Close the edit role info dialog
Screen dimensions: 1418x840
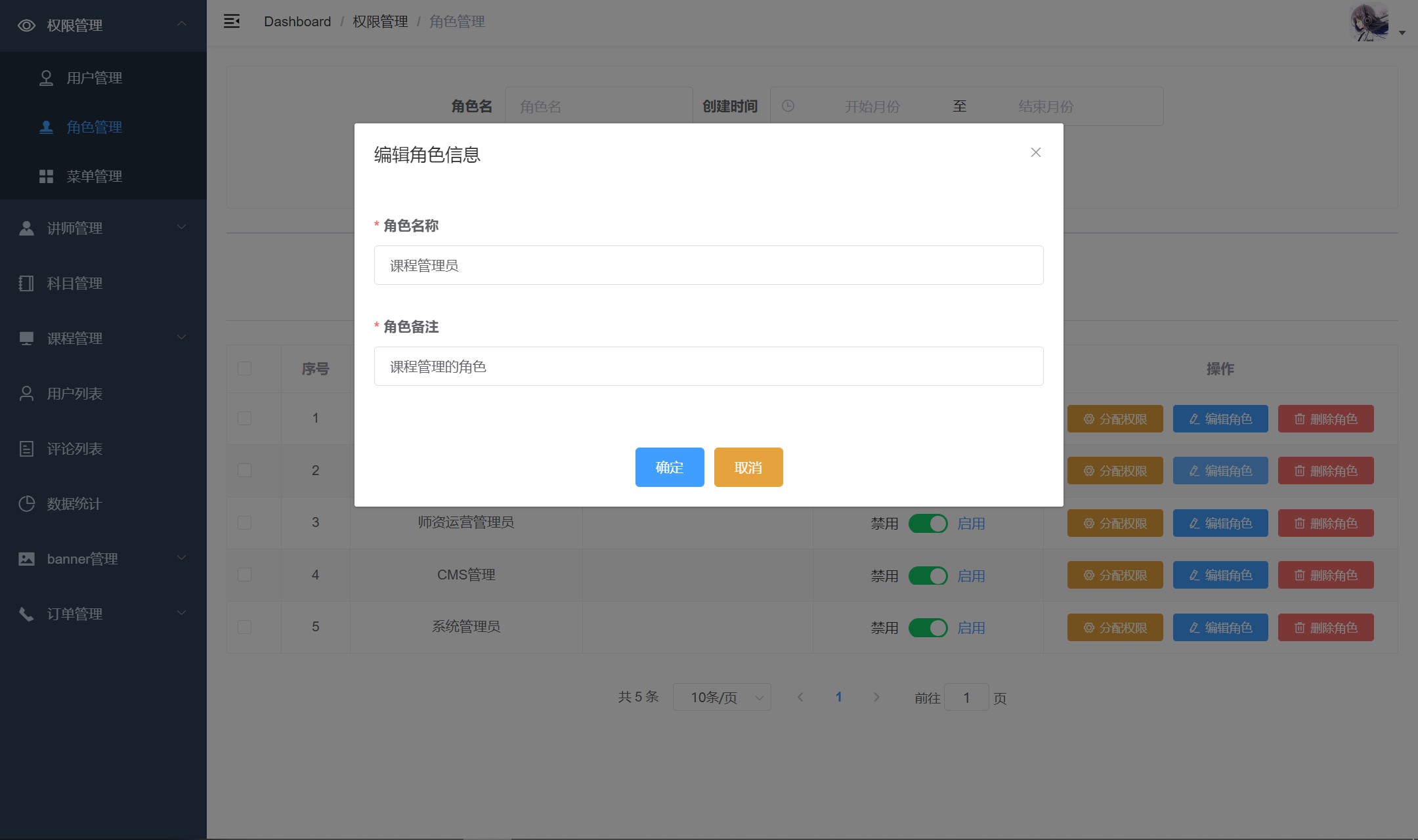tap(1035, 152)
